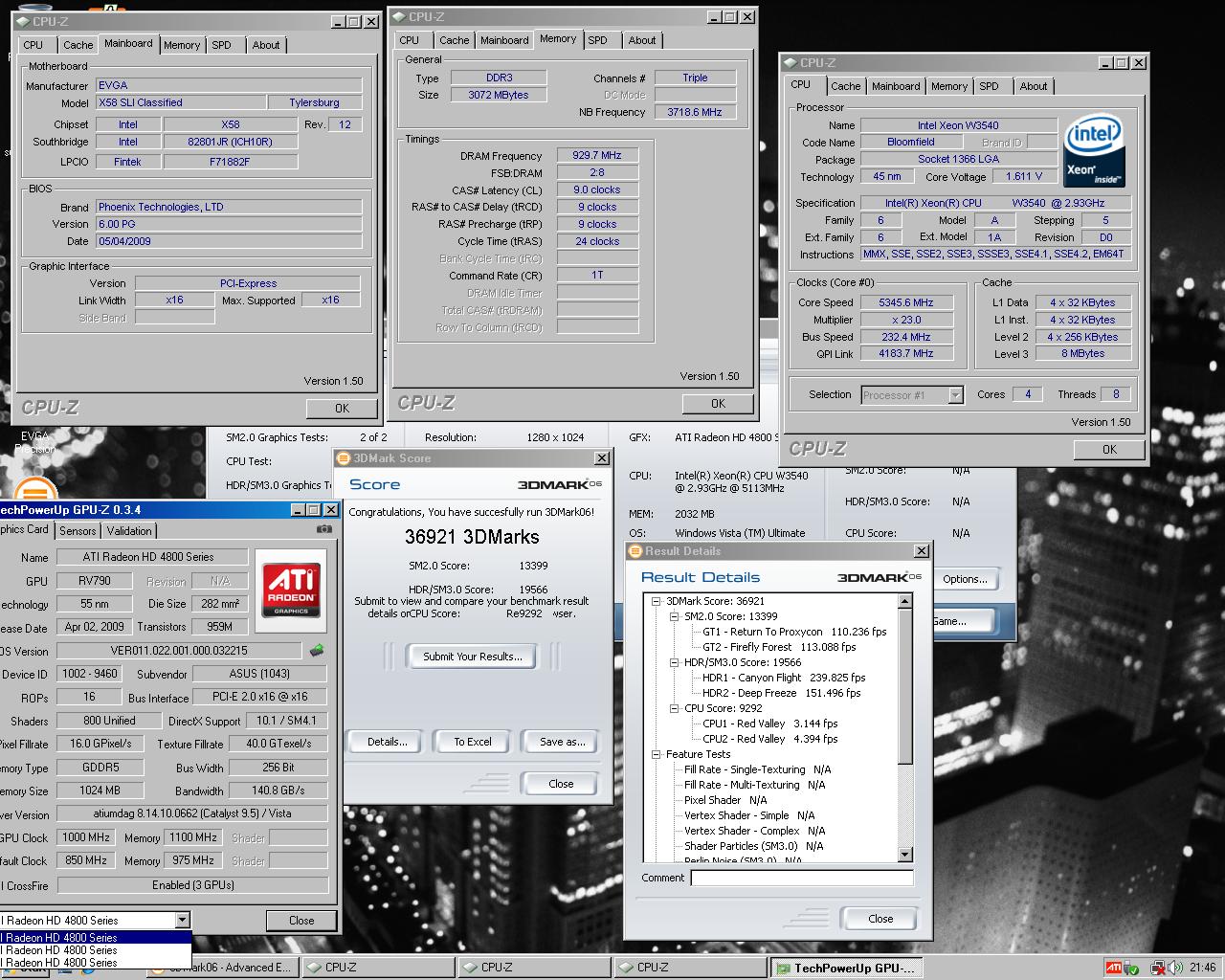Click OK in the Mainboard CPU-Z window

(x=342, y=409)
